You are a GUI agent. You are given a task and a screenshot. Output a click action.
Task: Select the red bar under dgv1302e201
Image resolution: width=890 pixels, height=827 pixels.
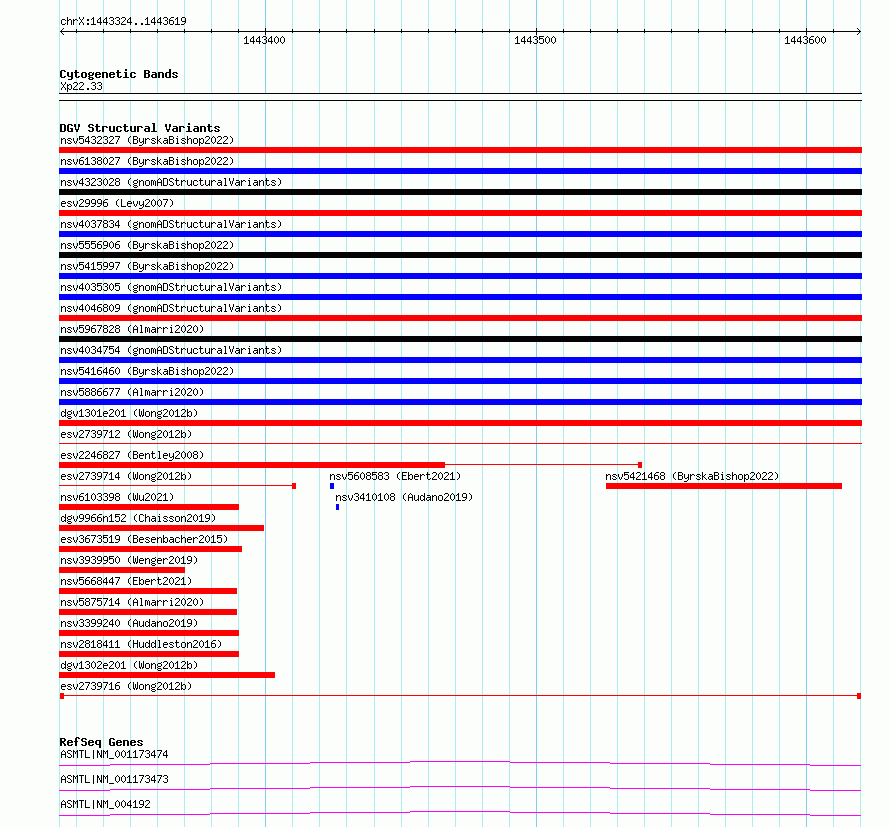[x=167, y=675]
